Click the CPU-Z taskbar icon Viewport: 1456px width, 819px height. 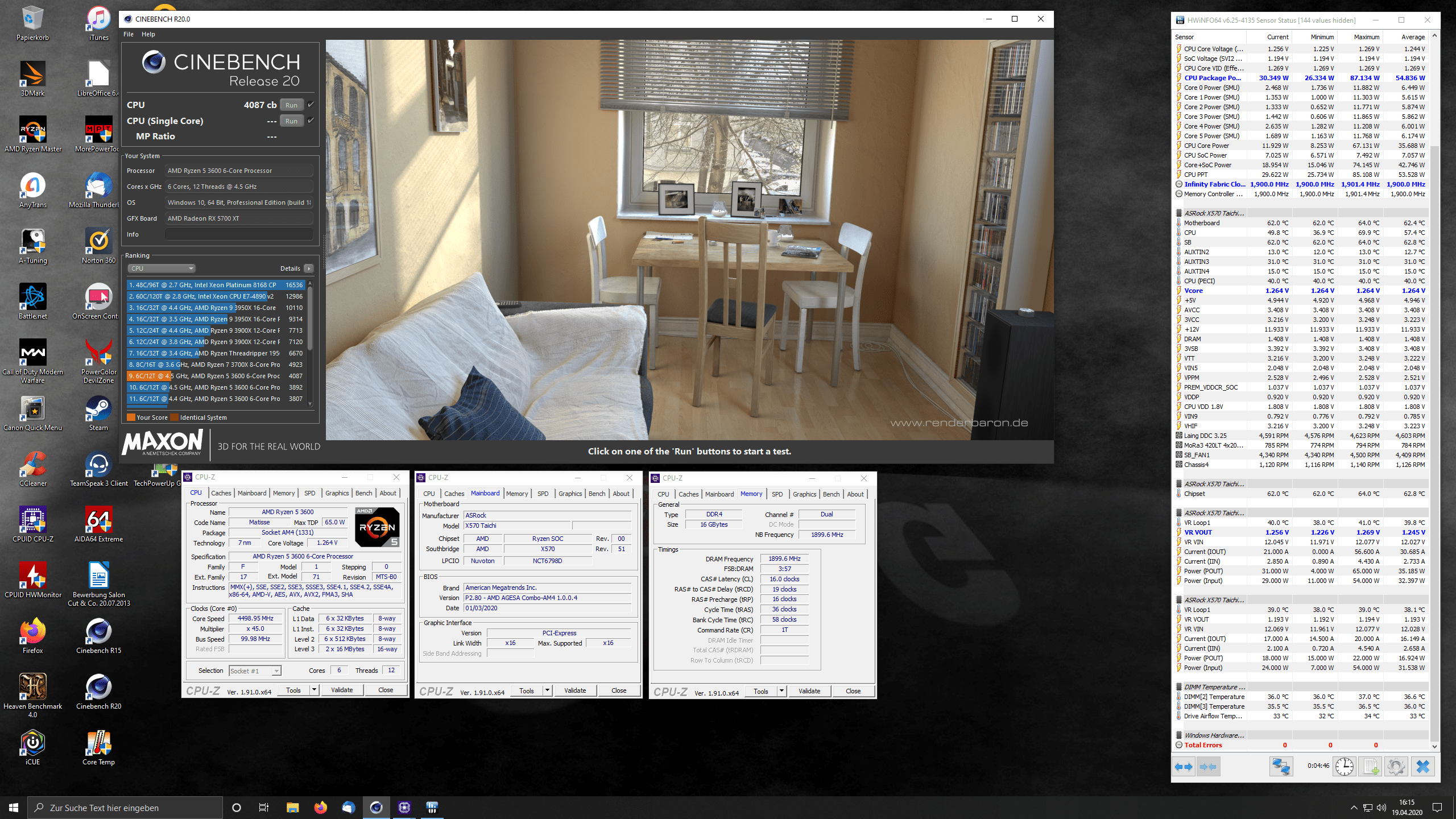405,808
